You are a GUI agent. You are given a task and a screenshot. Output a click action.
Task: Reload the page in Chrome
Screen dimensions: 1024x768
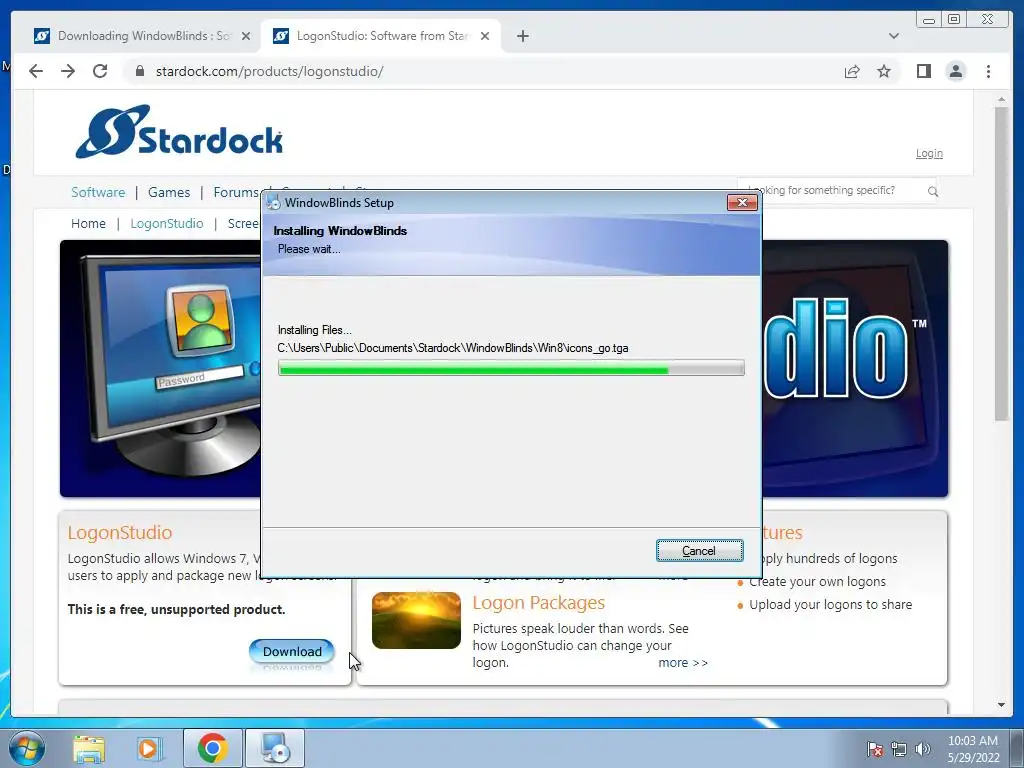point(100,71)
